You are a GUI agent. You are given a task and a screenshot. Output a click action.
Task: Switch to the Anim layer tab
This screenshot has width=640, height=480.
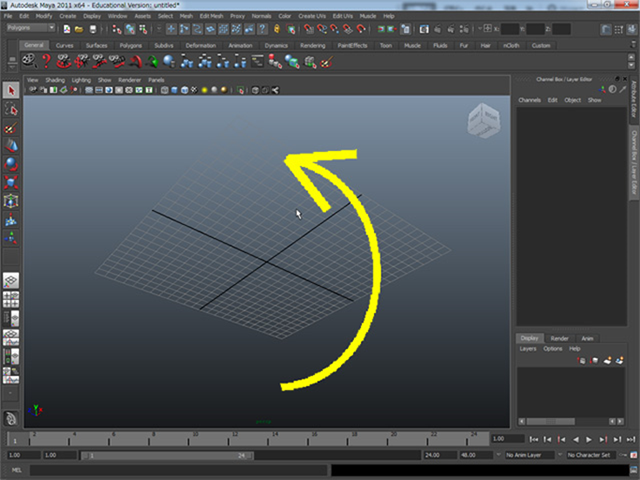[587, 338]
